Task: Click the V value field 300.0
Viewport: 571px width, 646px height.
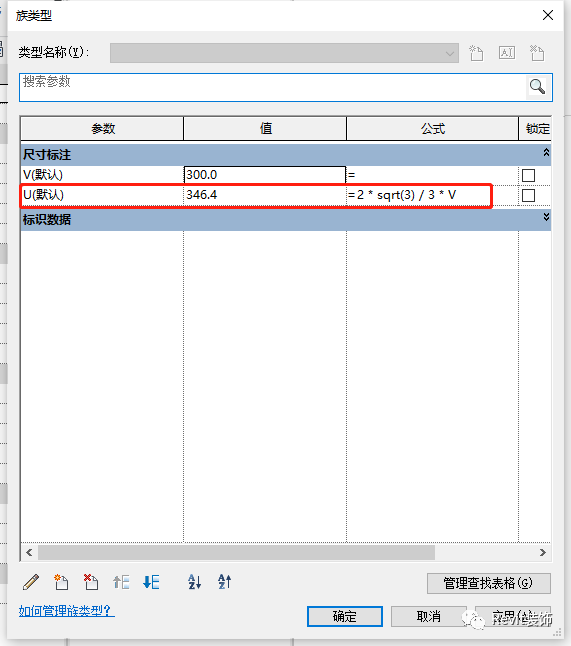Action: tap(264, 175)
